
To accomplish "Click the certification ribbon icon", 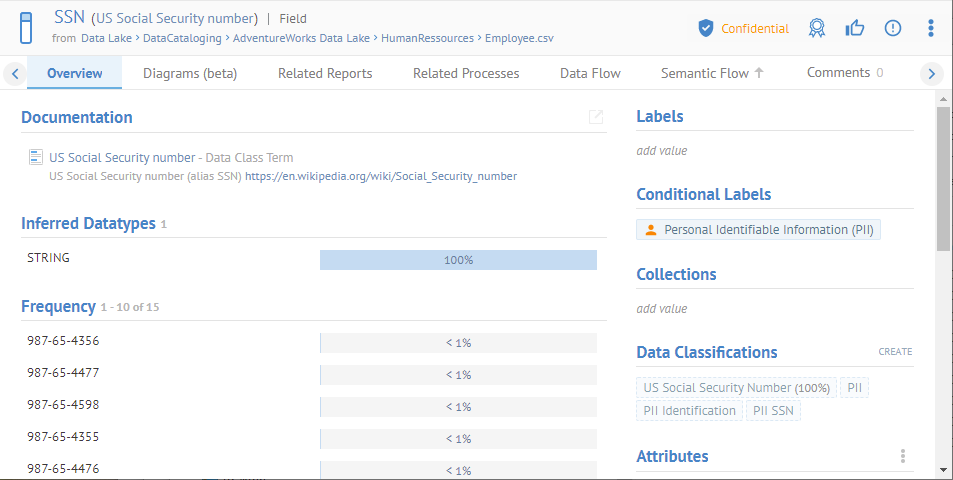I will 817,28.
